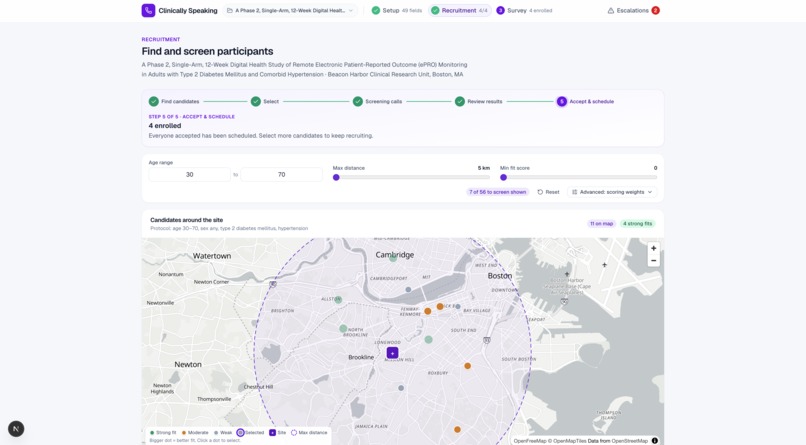Viewport: 806px width, 445px height.
Task: Click the Max distance slider handle
Action: 336,177
